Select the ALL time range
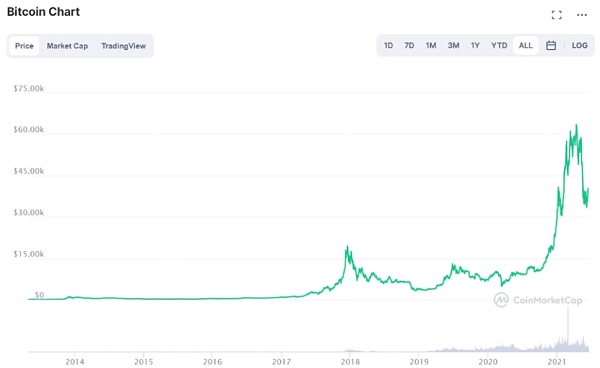The image size is (600, 368). (x=525, y=46)
